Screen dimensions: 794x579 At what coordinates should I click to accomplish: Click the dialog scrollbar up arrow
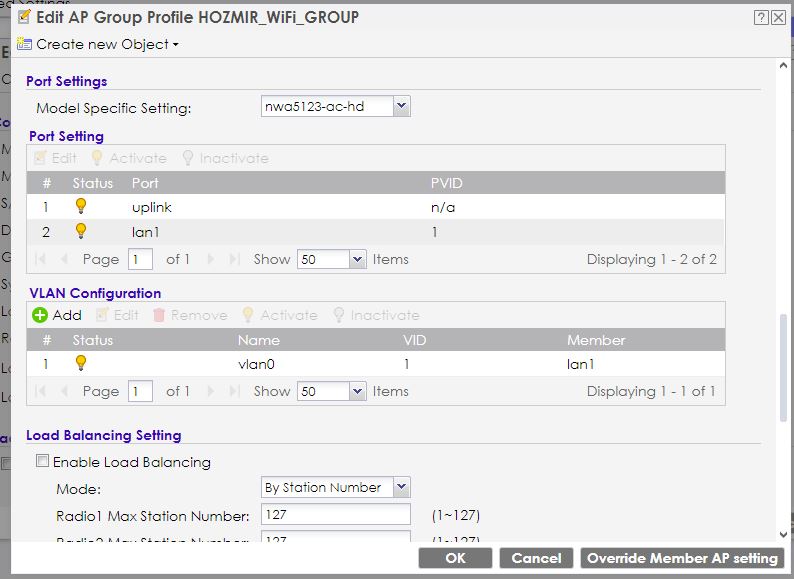(783, 66)
